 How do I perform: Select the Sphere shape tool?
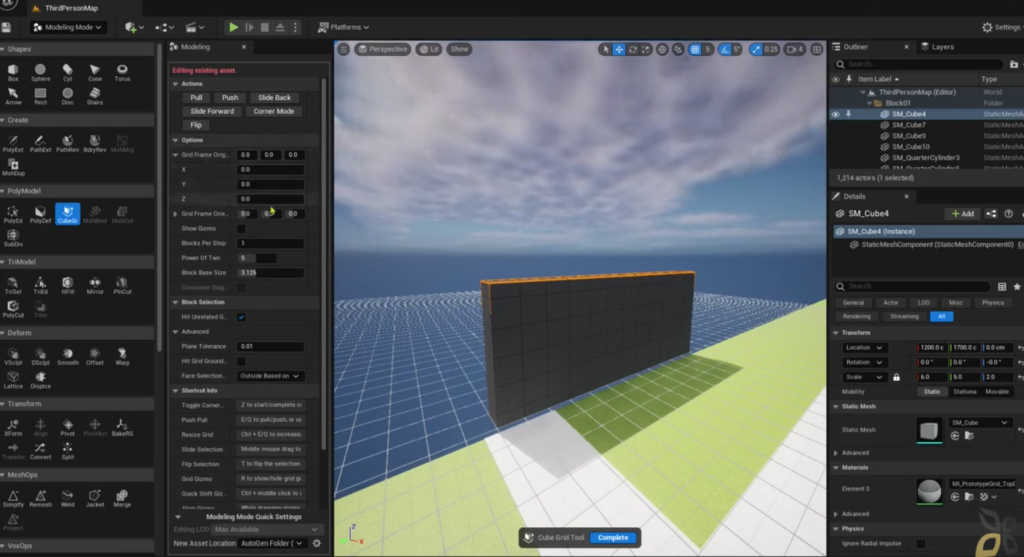point(40,72)
